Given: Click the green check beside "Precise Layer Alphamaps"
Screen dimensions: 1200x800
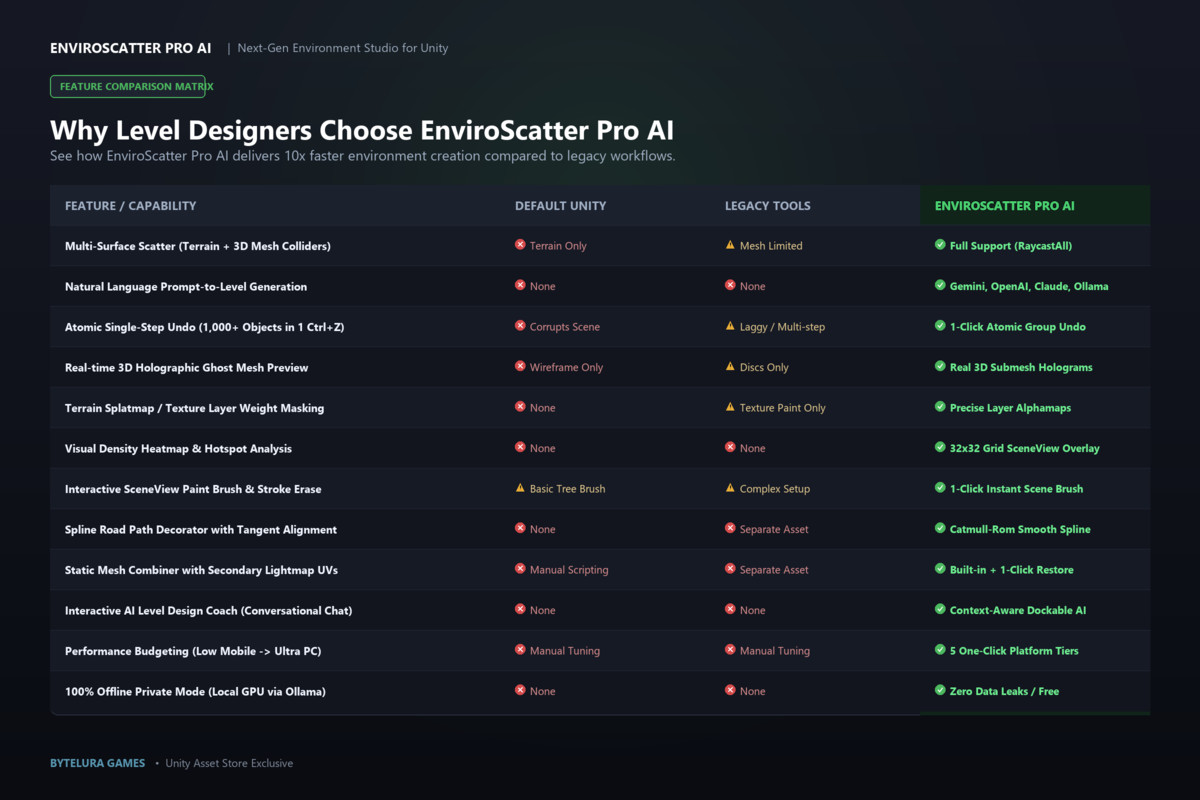Looking at the screenshot, I should [x=940, y=407].
